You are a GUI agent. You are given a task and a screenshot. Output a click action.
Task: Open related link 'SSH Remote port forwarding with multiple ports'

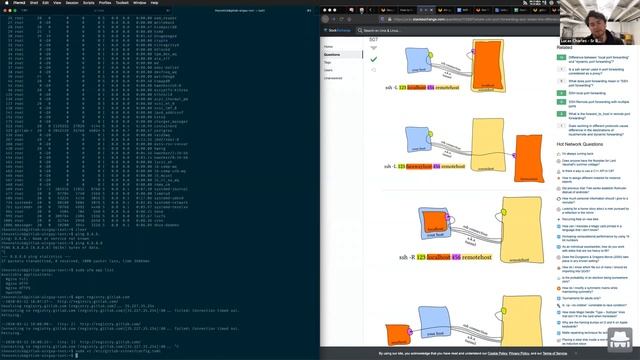[598, 104]
